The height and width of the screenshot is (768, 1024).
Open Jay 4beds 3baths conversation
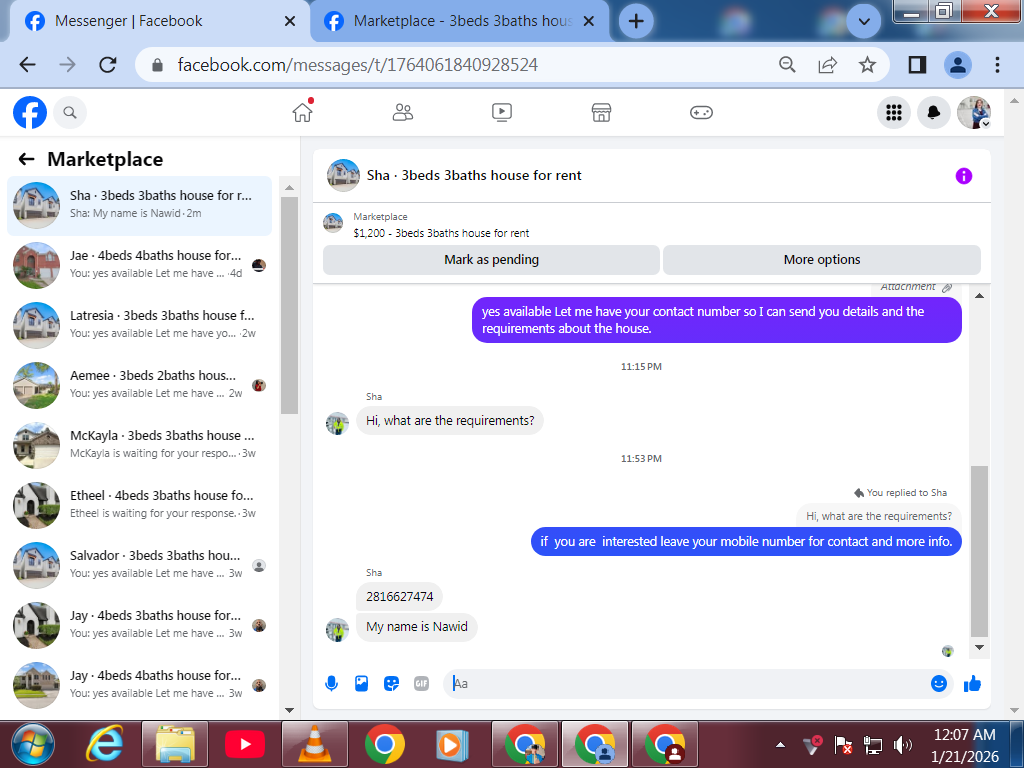[139, 626]
